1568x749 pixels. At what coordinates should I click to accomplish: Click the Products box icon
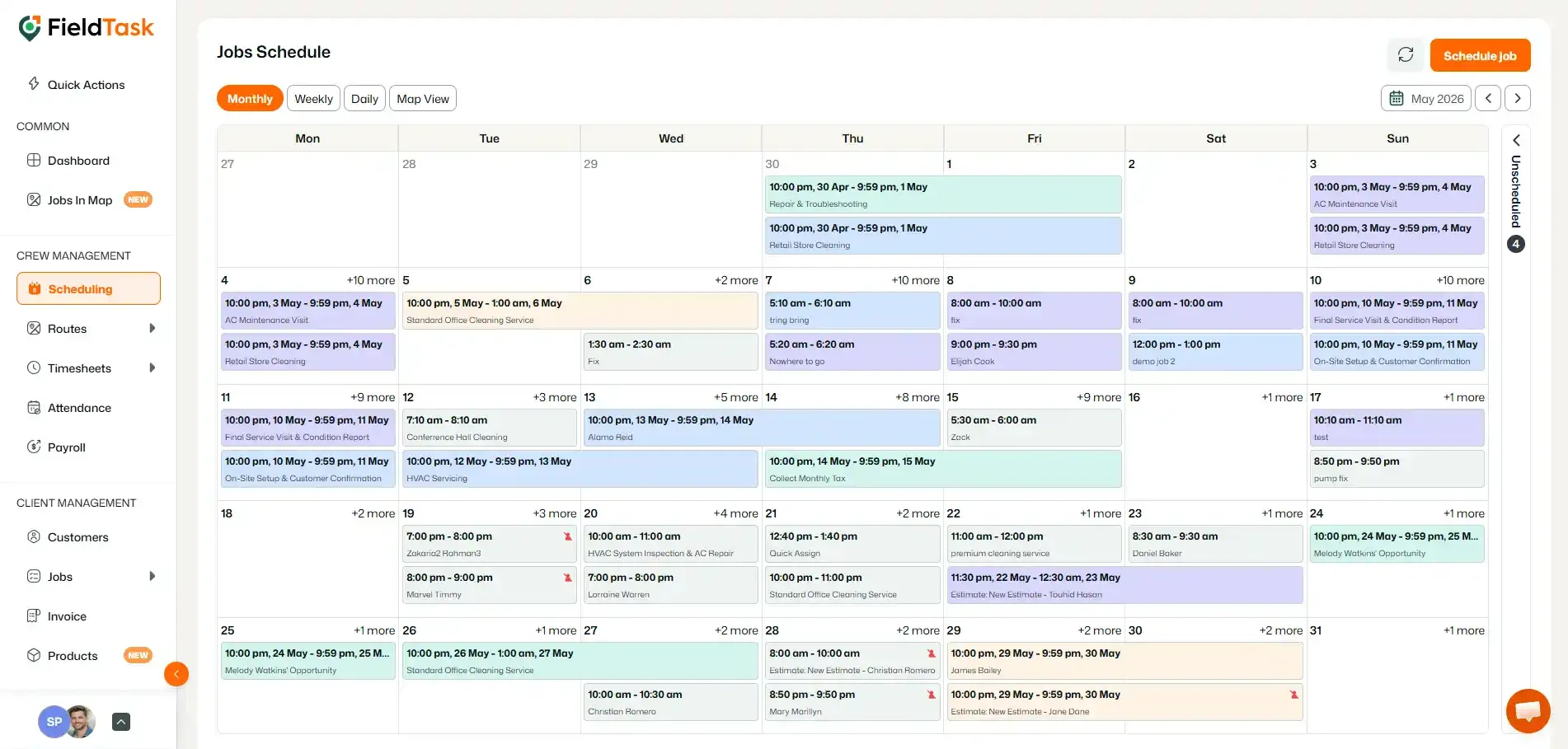34,655
